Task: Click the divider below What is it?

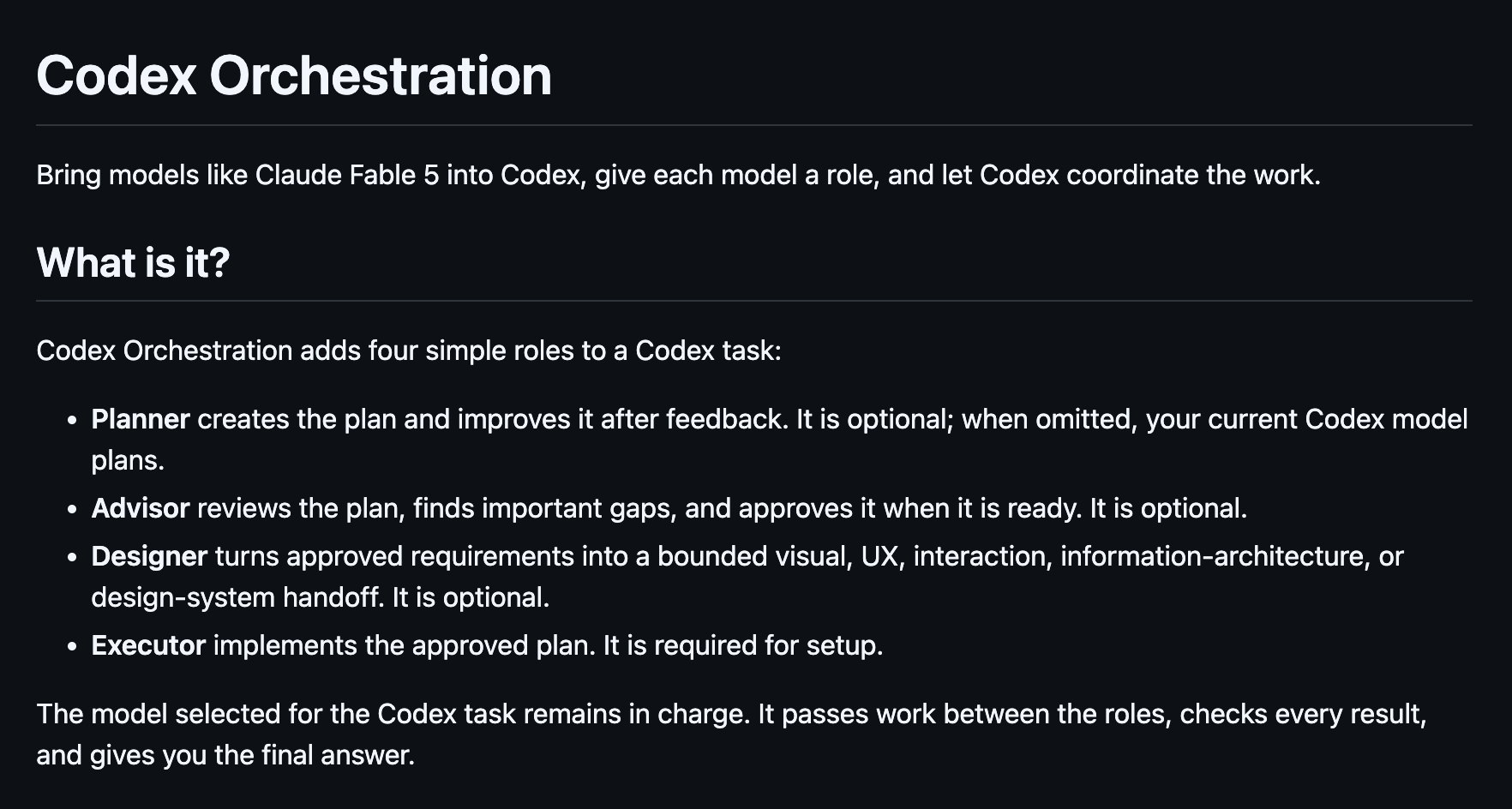Action: click(754, 301)
